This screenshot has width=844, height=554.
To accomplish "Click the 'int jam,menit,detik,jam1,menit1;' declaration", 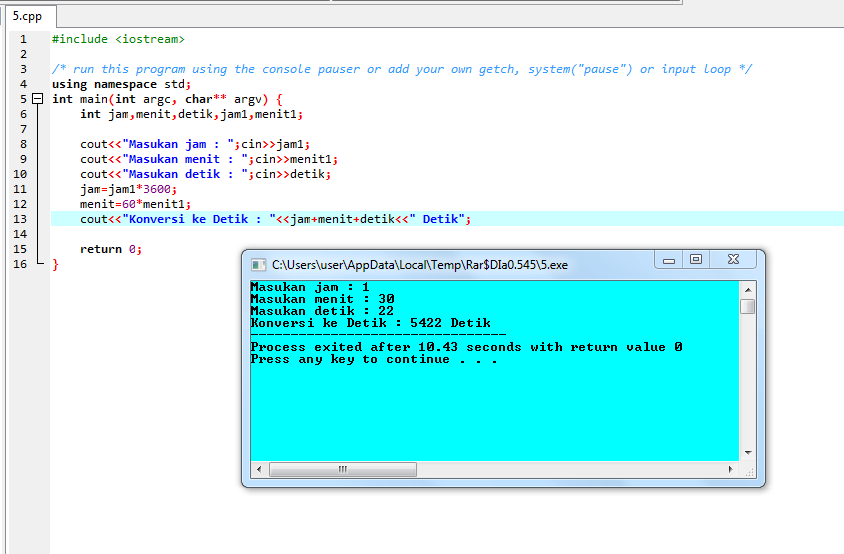I will [x=192, y=115].
